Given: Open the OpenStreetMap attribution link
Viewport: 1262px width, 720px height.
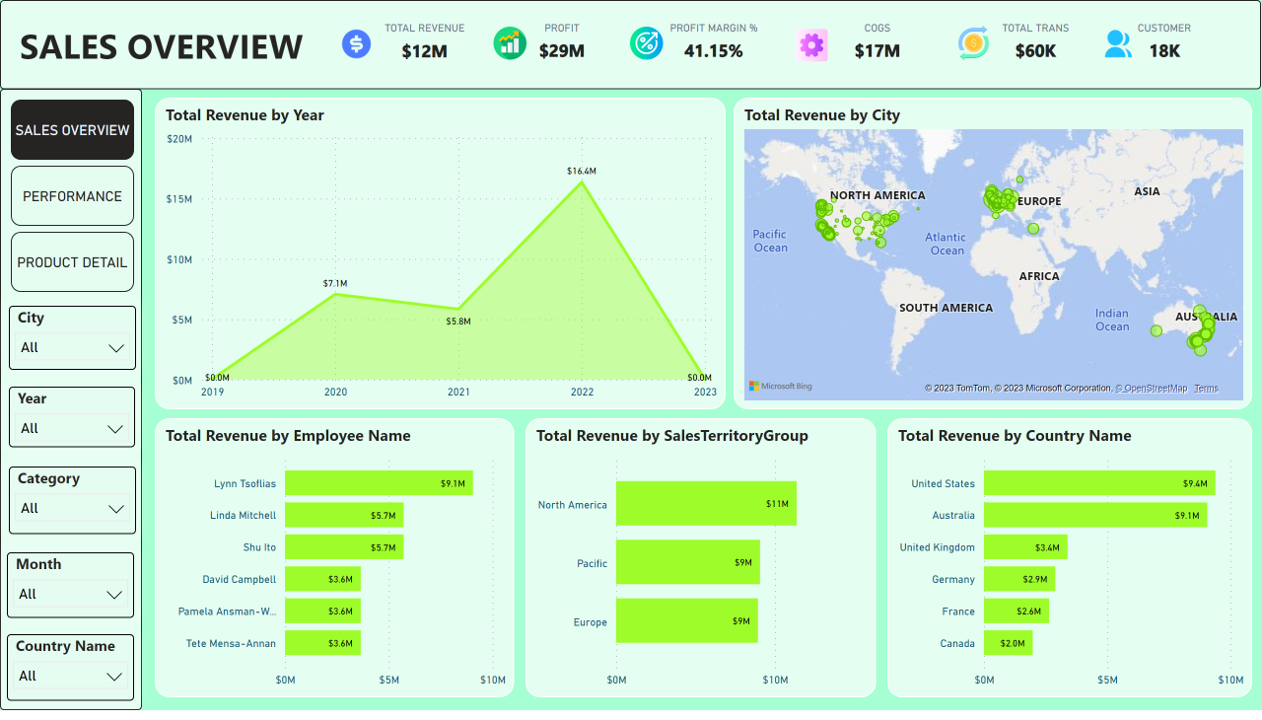Looking at the screenshot, I should coord(1152,388).
